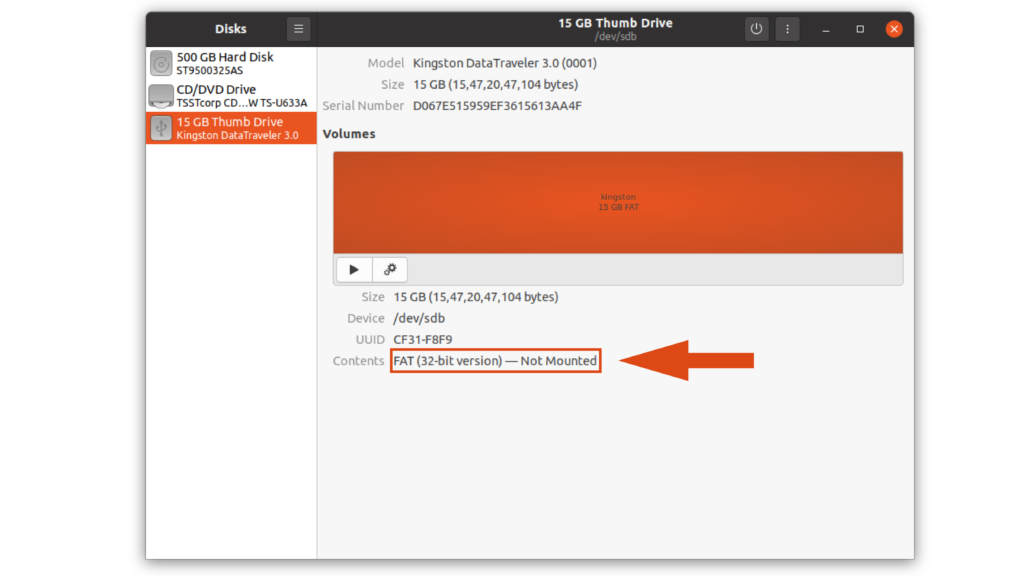Select the CD/DVD Drive TSSTcorp entry
Screen dimensions: 1024x576
[x=230, y=96]
